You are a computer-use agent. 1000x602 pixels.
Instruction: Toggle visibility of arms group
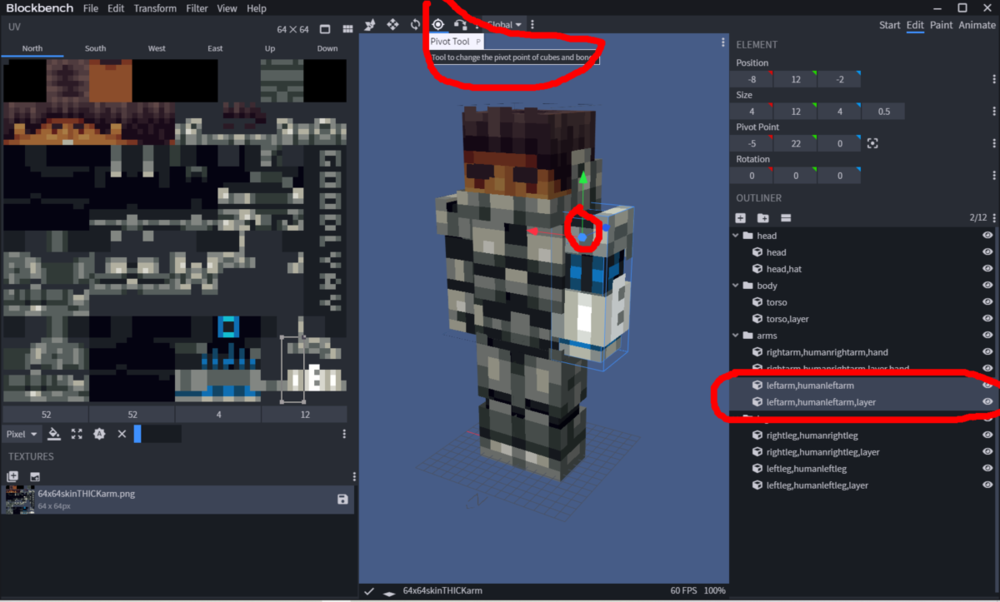pos(987,335)
